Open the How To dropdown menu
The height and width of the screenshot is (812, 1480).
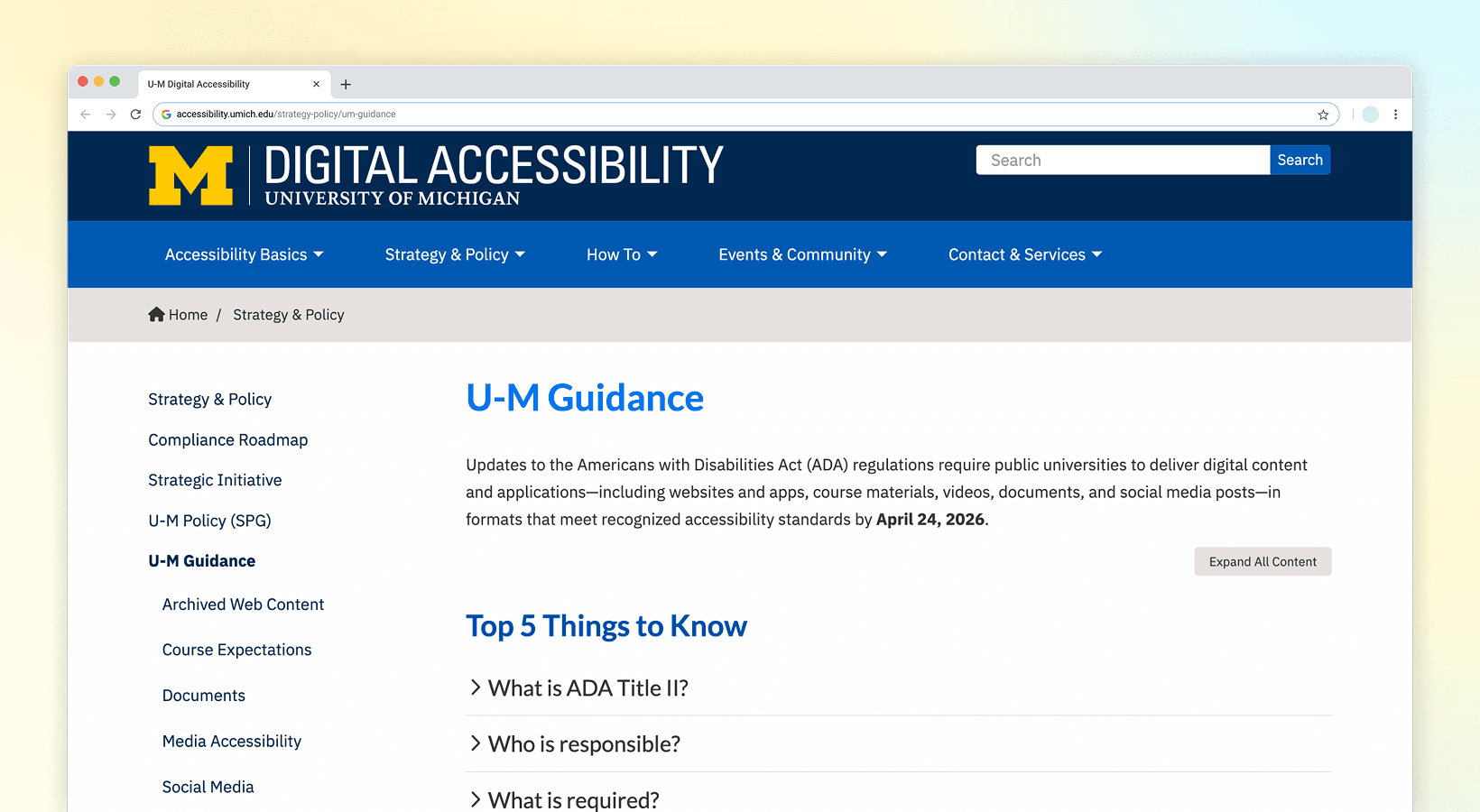622,254
